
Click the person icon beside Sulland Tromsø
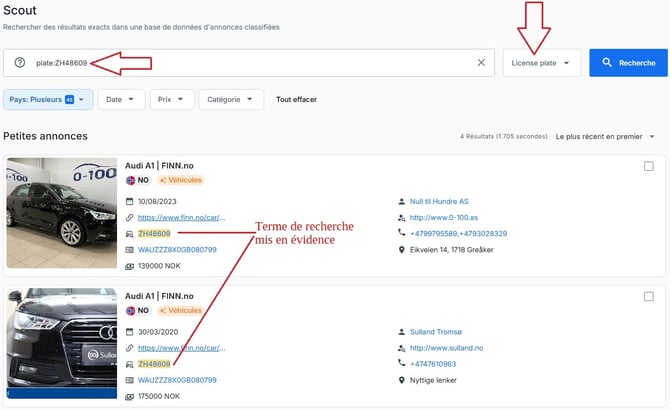pos(402,331)
